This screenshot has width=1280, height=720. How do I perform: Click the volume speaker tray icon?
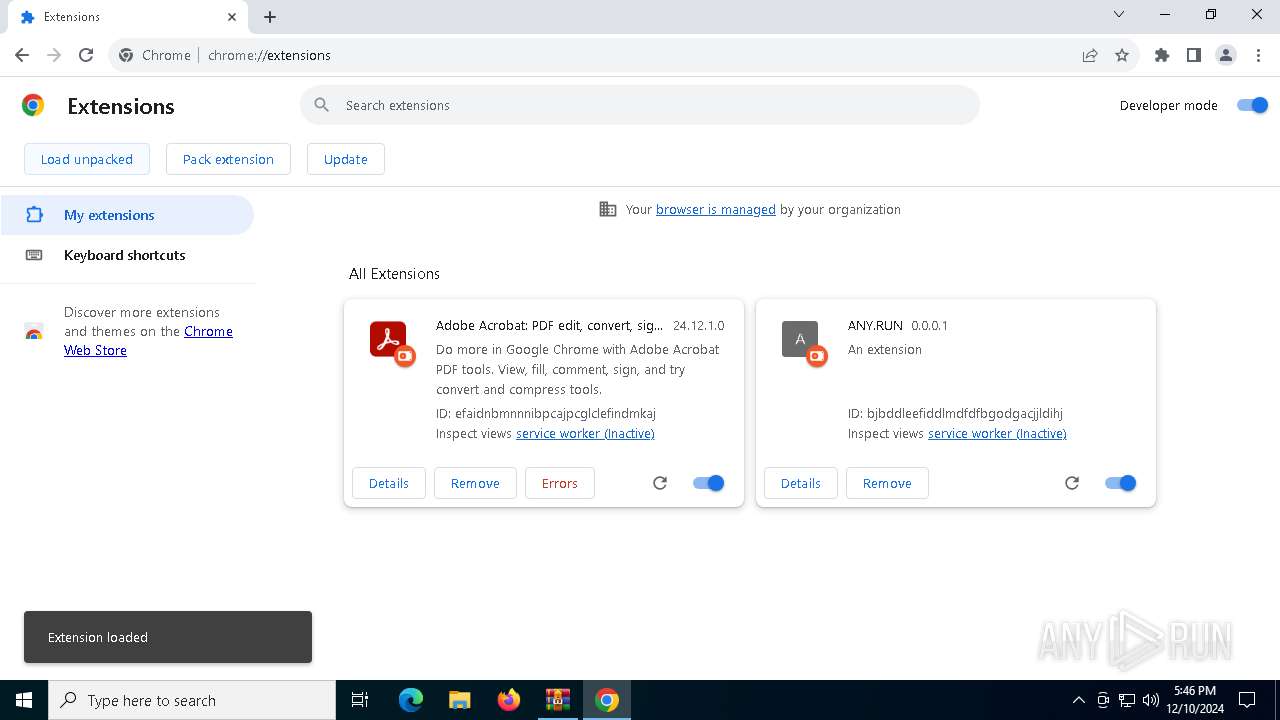click(1151, 700)
